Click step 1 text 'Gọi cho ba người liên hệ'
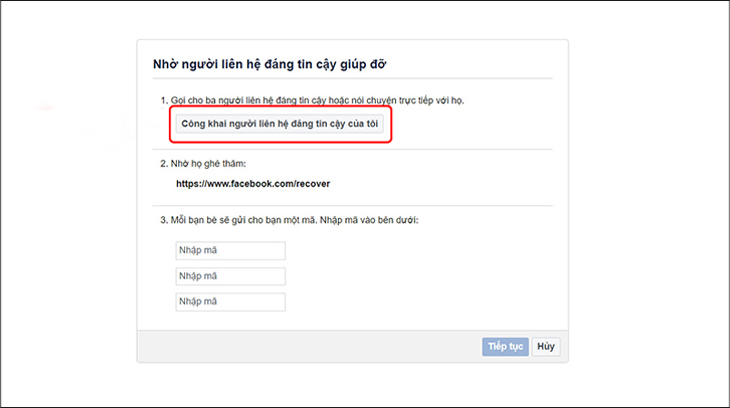730x408 pixels. coord(222,101)
